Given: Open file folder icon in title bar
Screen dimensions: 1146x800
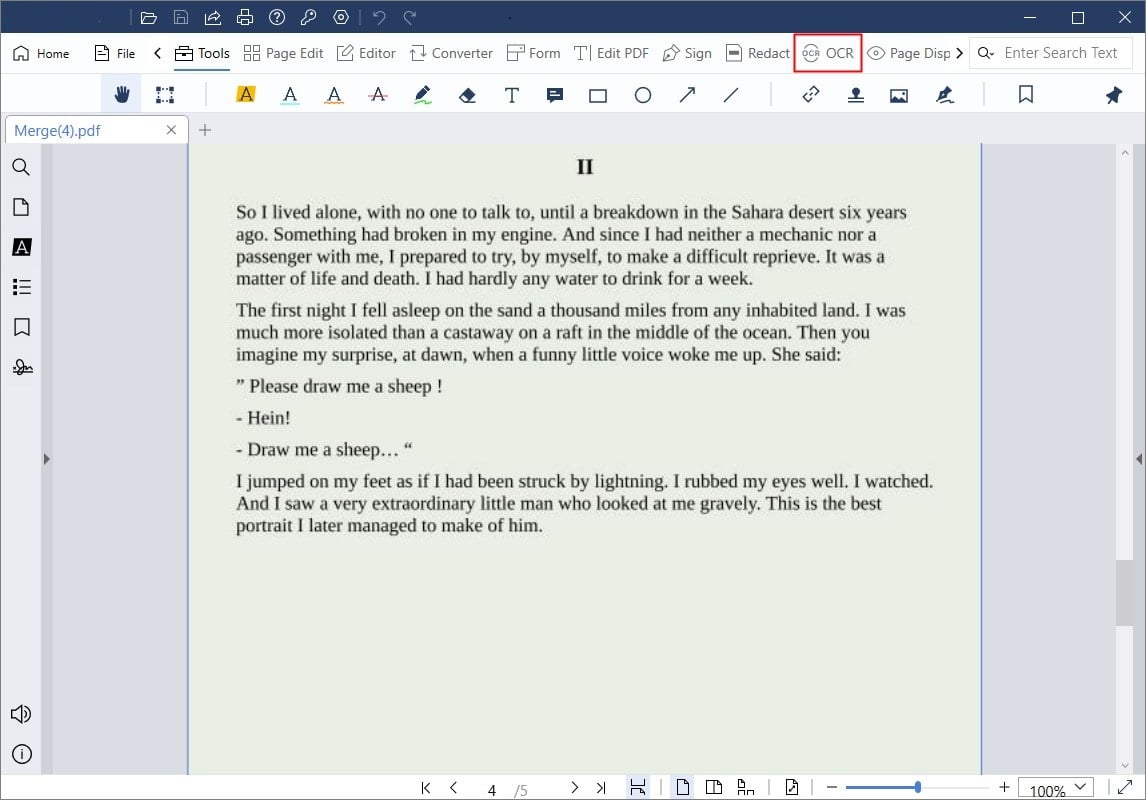Looking at the screenshot, I should [x=148, y=18].
